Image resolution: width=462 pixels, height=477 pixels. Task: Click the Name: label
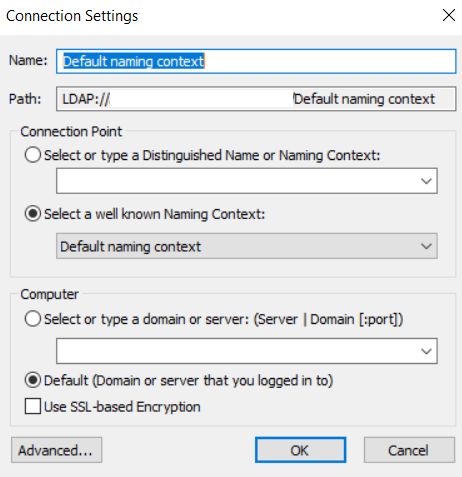tap(28, 60)
